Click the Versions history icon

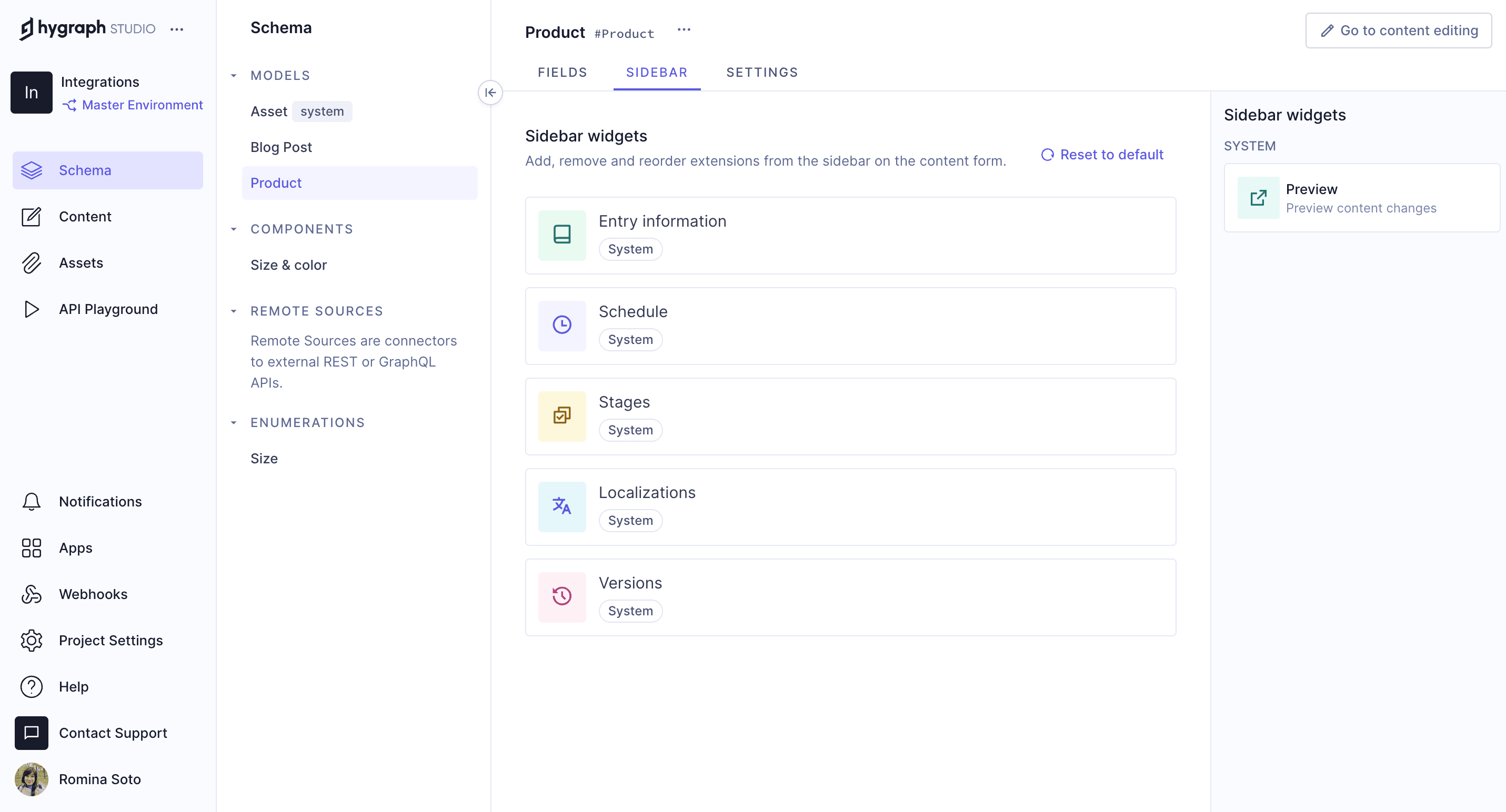point(561,596)
